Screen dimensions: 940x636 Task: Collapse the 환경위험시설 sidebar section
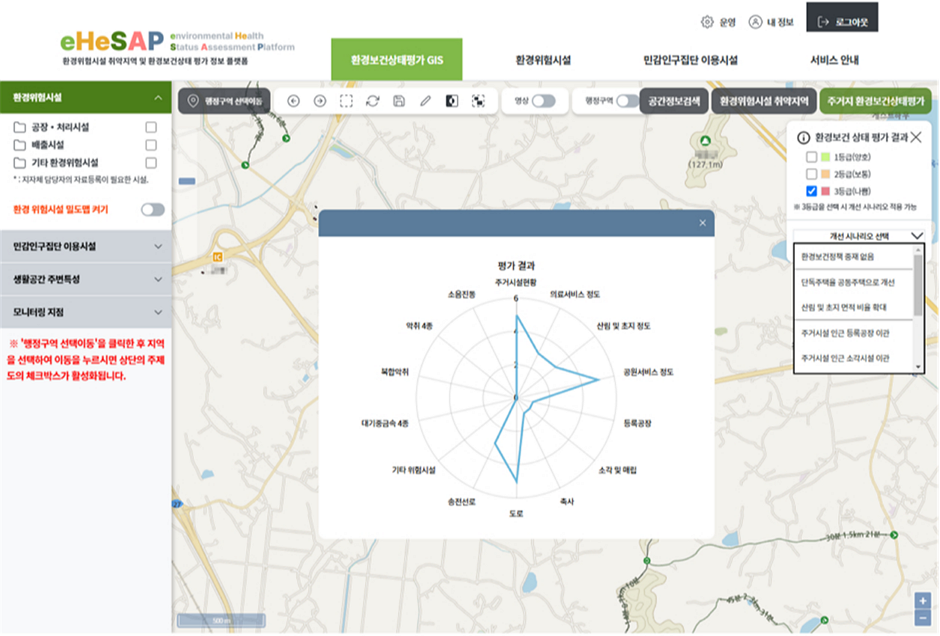pyautogui.click(x=86, y=98)
